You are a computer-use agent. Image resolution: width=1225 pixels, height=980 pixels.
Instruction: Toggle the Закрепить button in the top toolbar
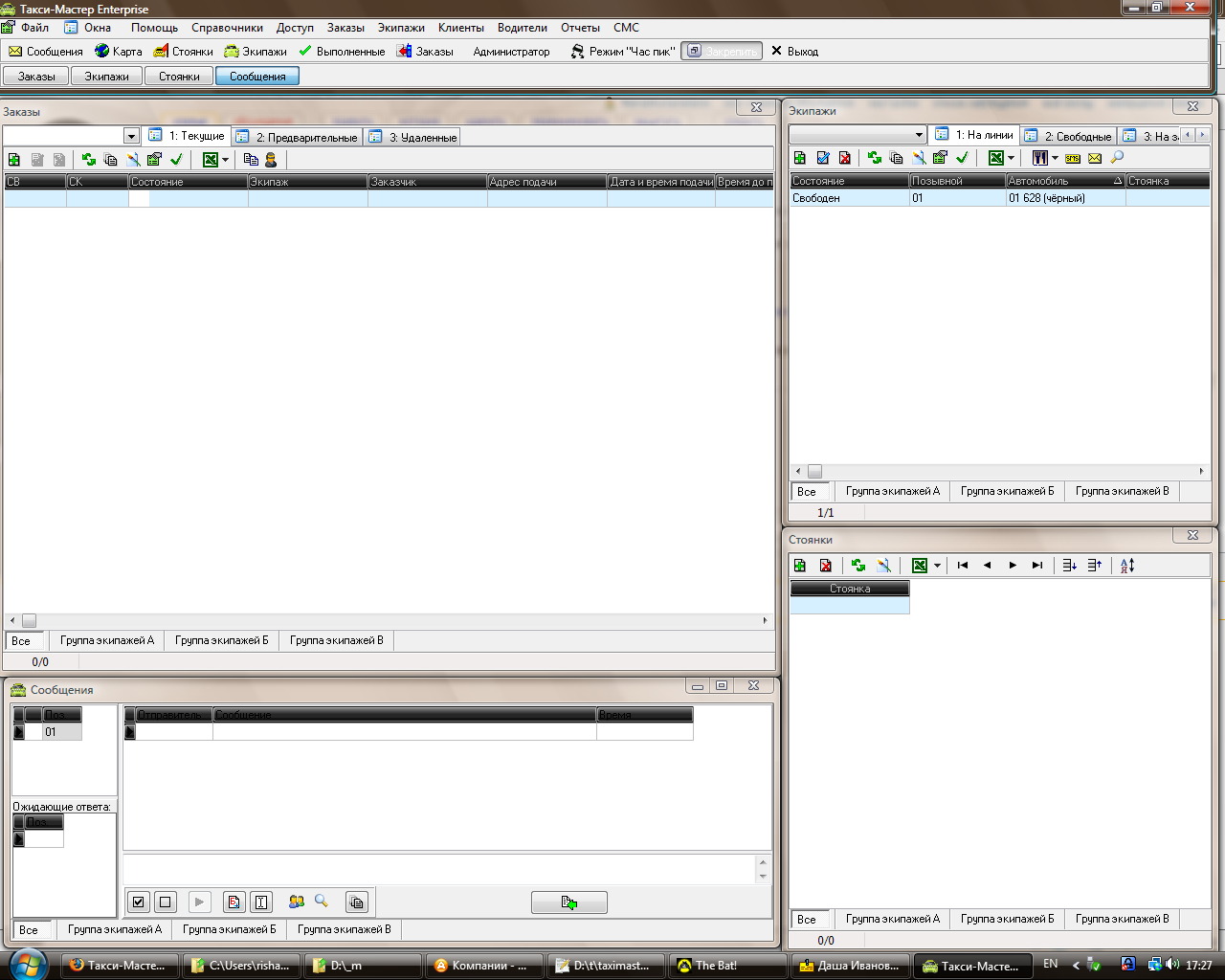tap(722, 52)
